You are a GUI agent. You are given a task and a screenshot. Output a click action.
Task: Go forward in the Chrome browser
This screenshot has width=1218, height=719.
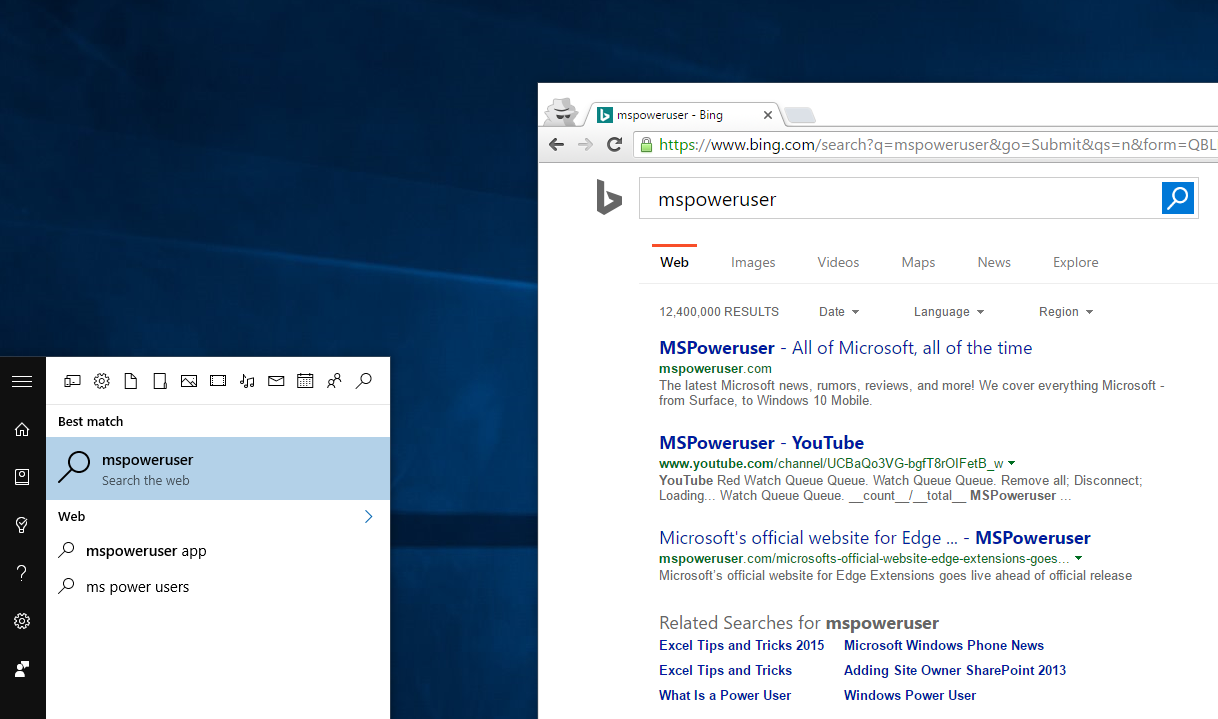[586, 145]
